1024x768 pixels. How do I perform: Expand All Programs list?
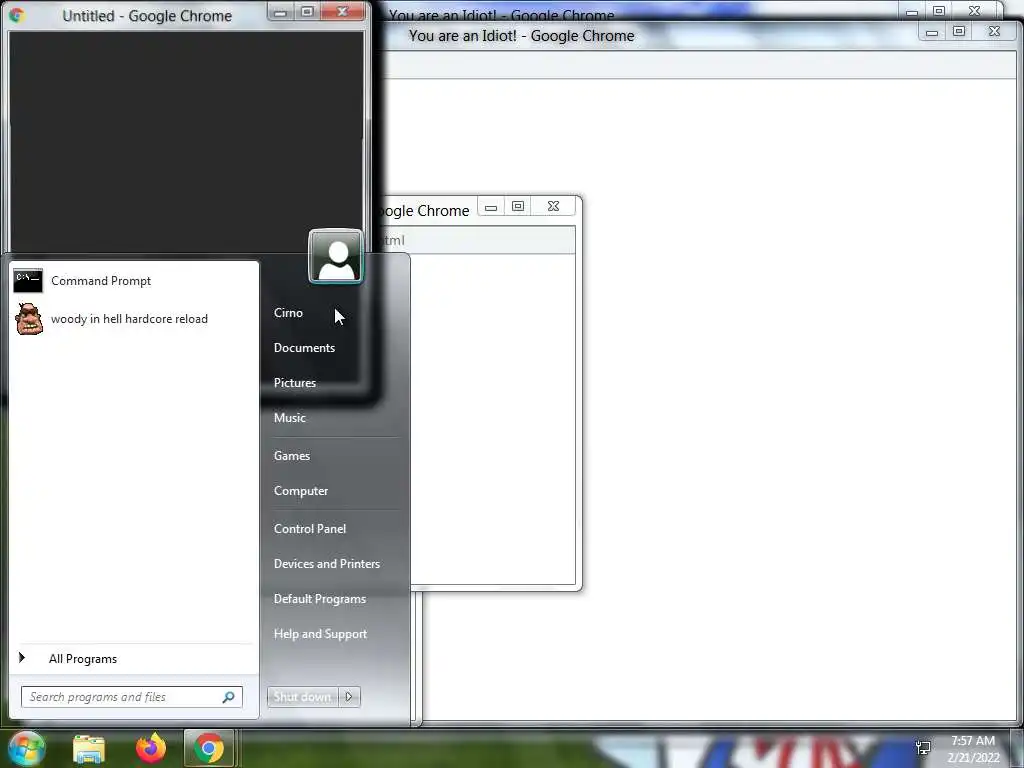pyautogui.click(x=134, y=658)
